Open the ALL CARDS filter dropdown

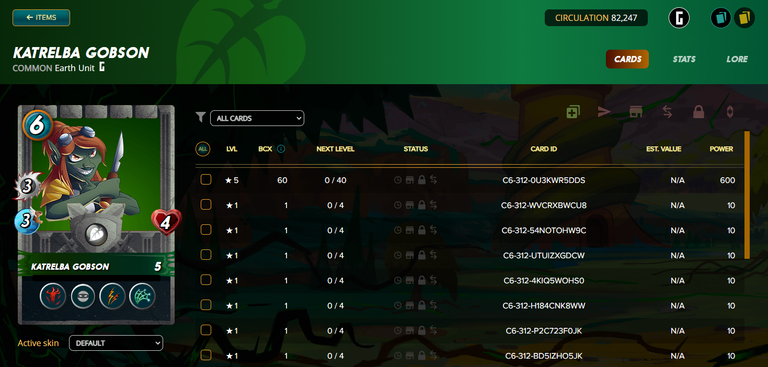click(257, 118)
